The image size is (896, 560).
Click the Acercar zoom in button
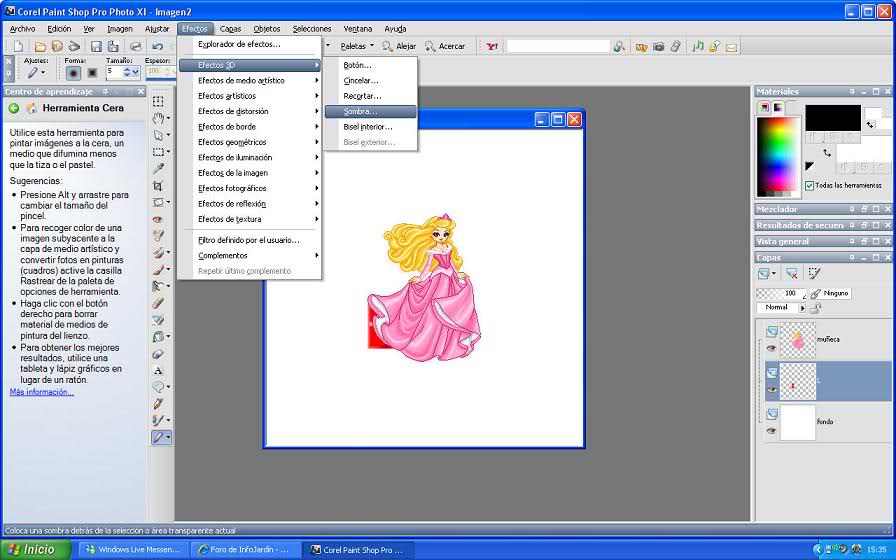pos(445,46)
